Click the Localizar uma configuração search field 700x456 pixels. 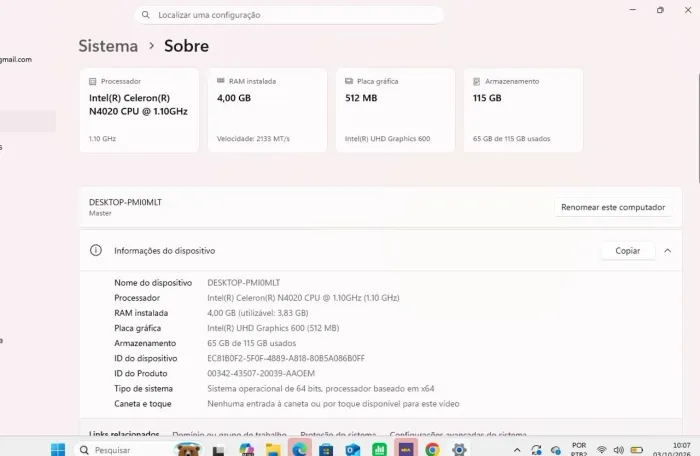289,15
